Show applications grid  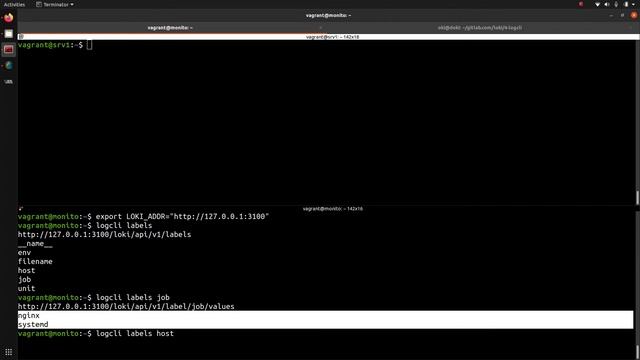(9, 352)
